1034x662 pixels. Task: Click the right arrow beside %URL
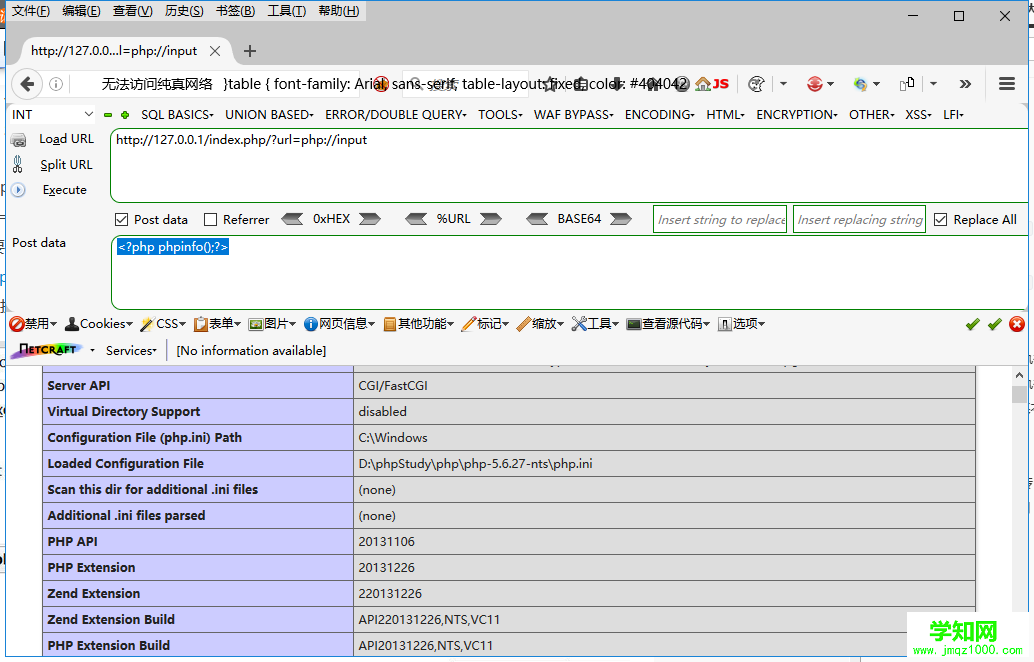point(491,219)
